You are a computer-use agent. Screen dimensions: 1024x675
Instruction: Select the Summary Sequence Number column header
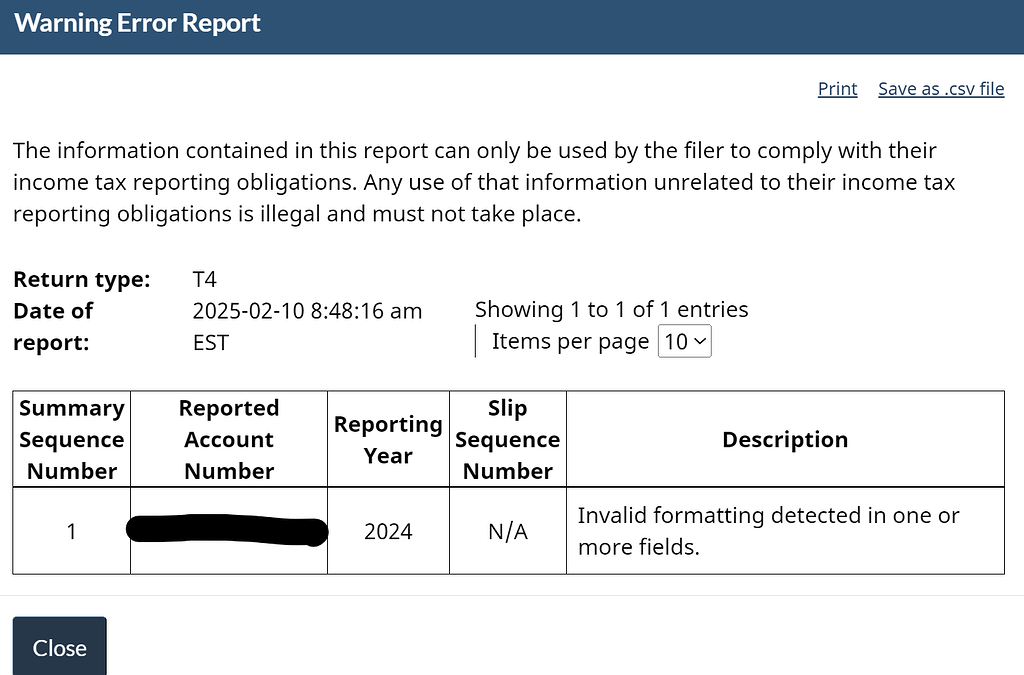pos(72,439)
